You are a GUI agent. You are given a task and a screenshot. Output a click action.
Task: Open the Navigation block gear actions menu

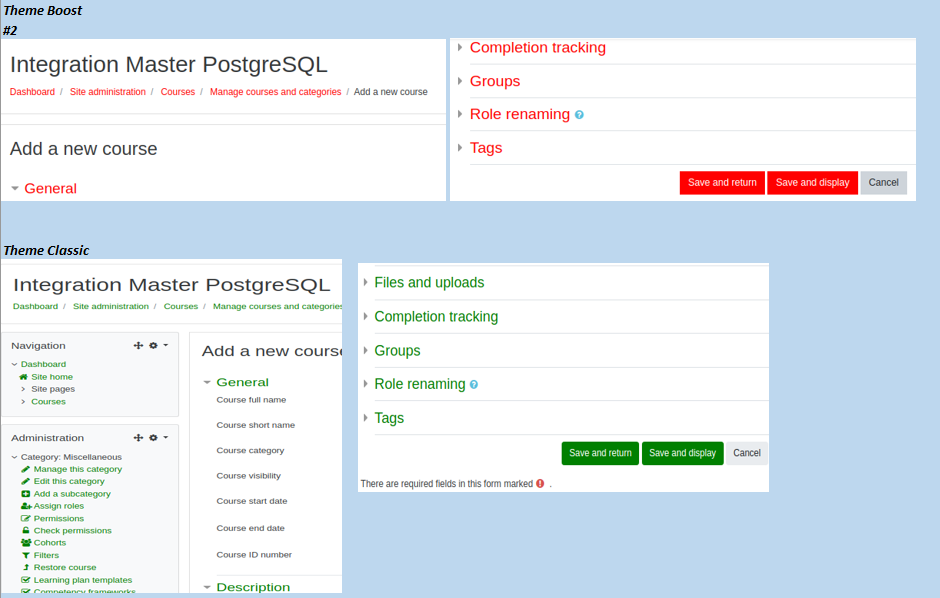pos(158,345)
